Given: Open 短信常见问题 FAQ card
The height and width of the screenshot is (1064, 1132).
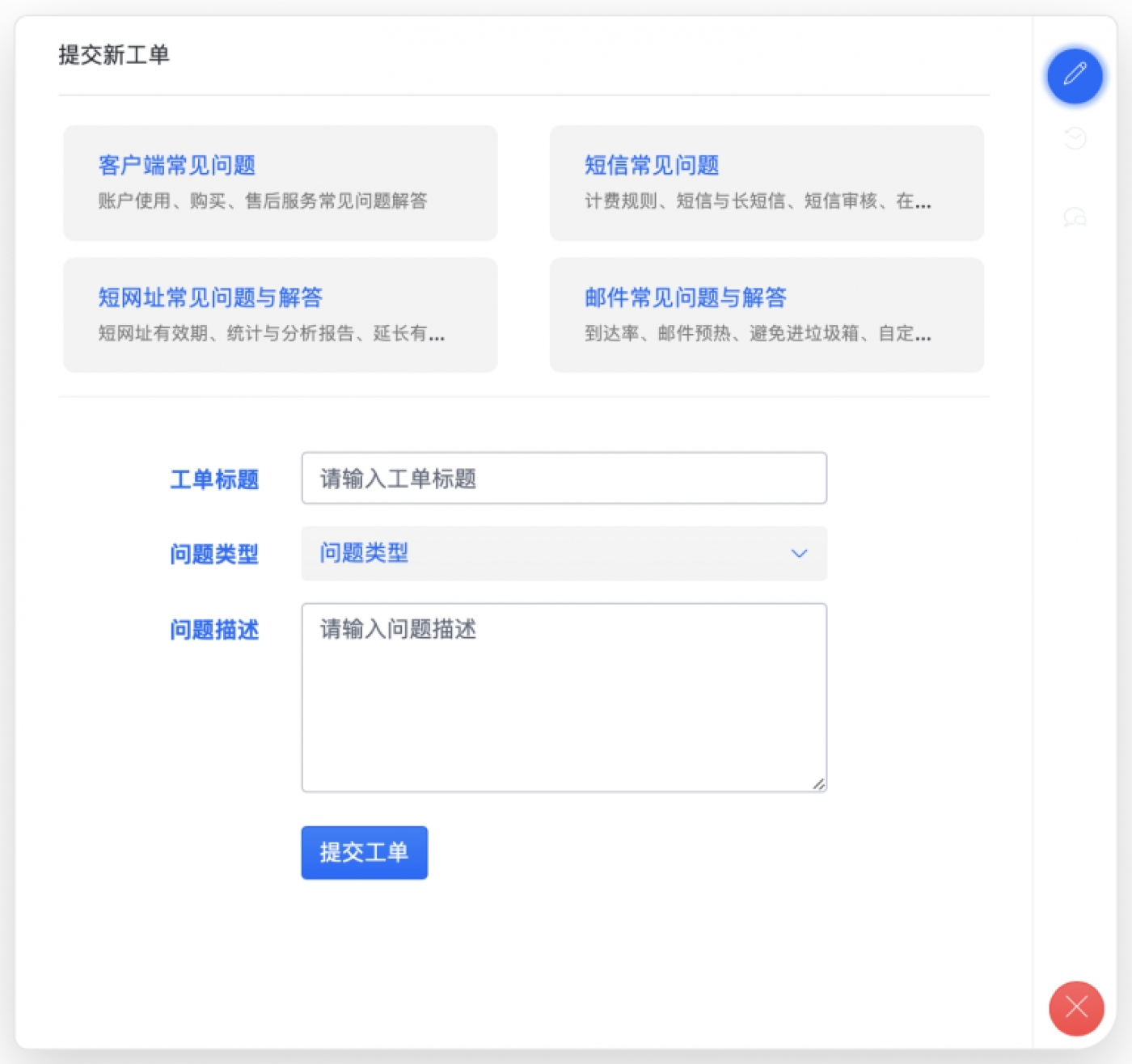Looking at the screenshot, I should (x=767, y=183).
